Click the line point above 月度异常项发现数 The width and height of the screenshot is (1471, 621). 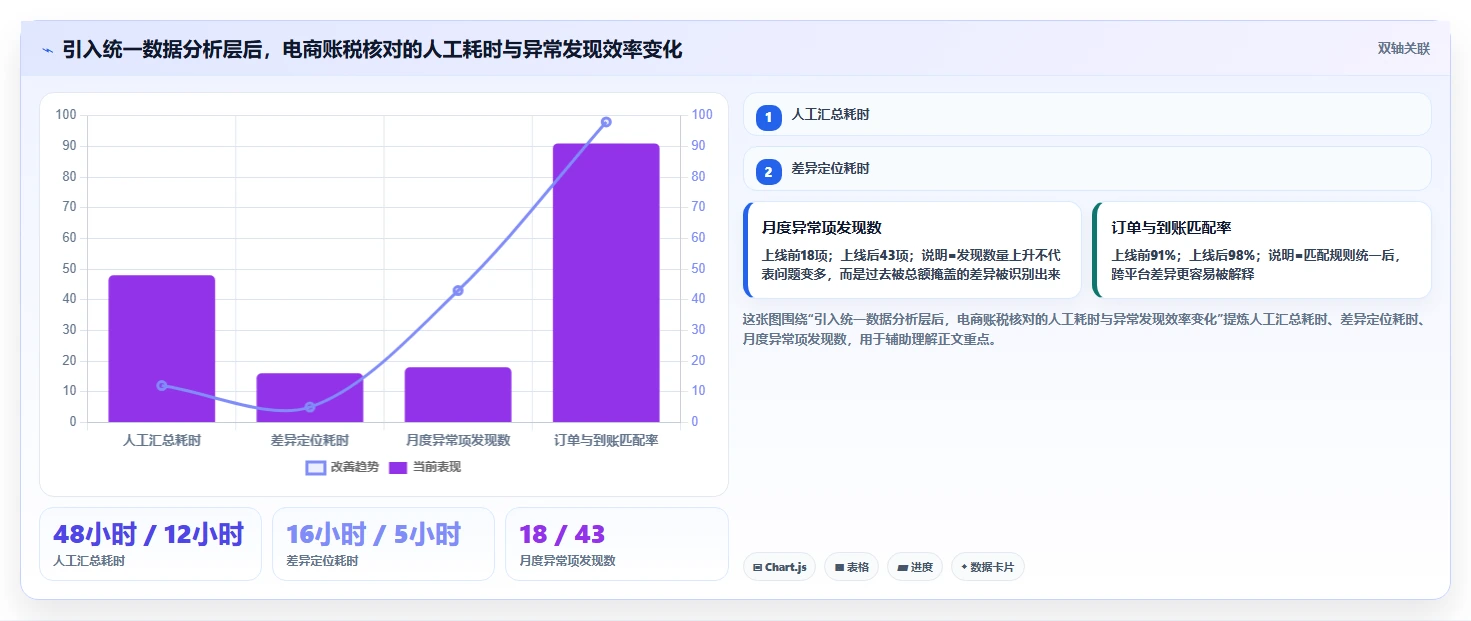tap(458, 290)
